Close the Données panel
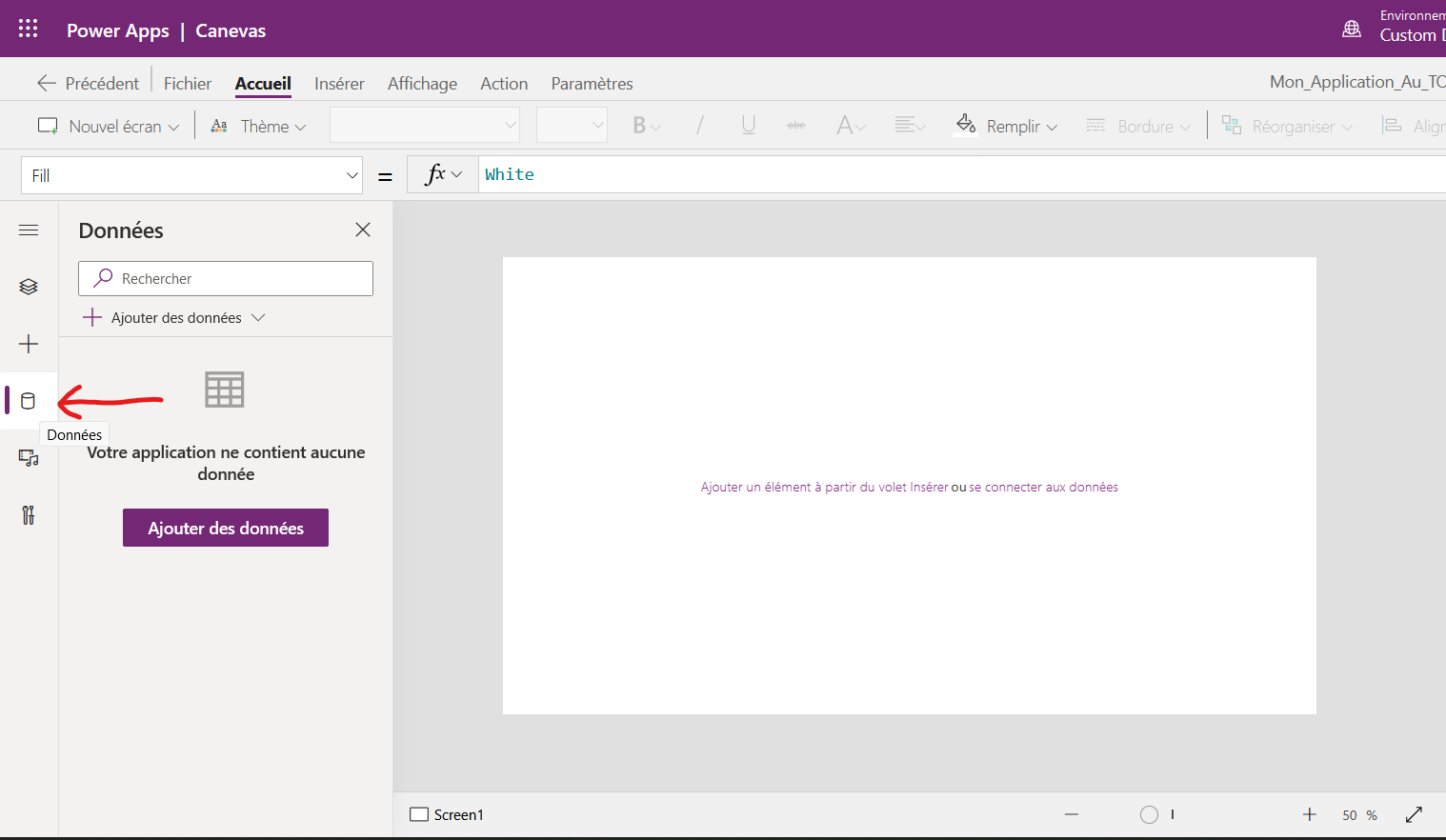The image size is (1446, 840). (x=363, y=230)
